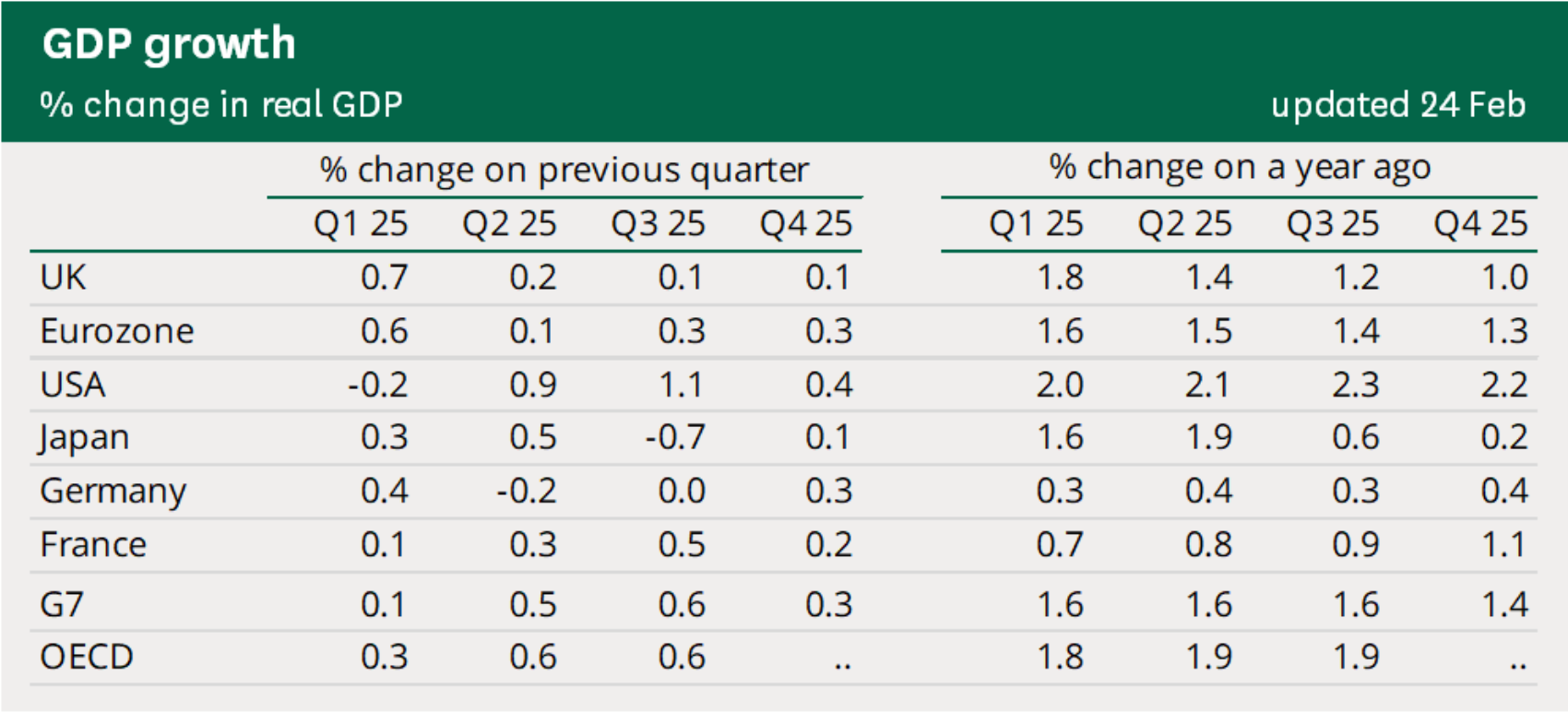
Task: Select '% change on a year ago' header
Action: pyautogui.click(x=1240, y=168)
